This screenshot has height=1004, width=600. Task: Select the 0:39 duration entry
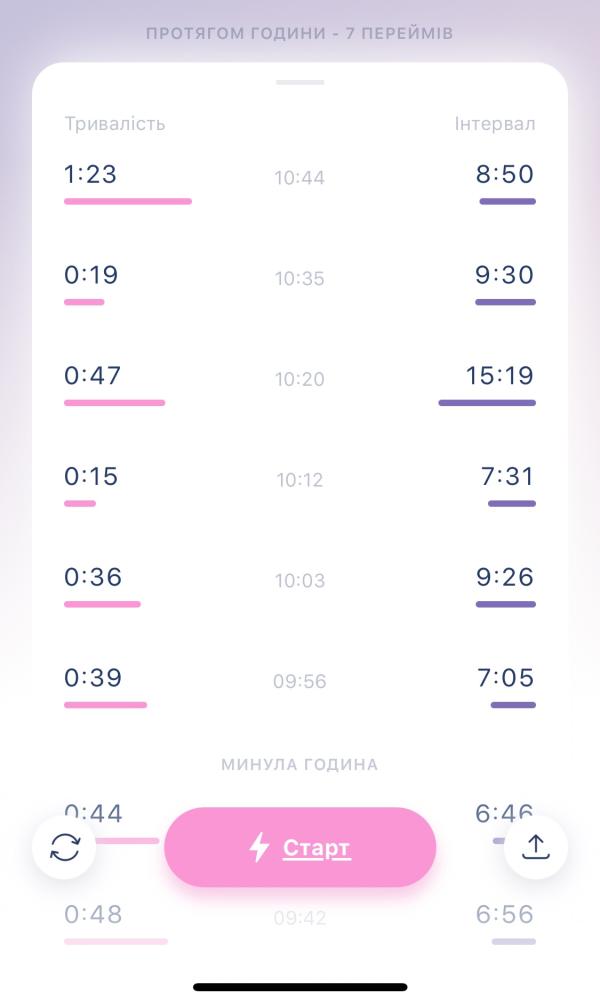point(93,678)
